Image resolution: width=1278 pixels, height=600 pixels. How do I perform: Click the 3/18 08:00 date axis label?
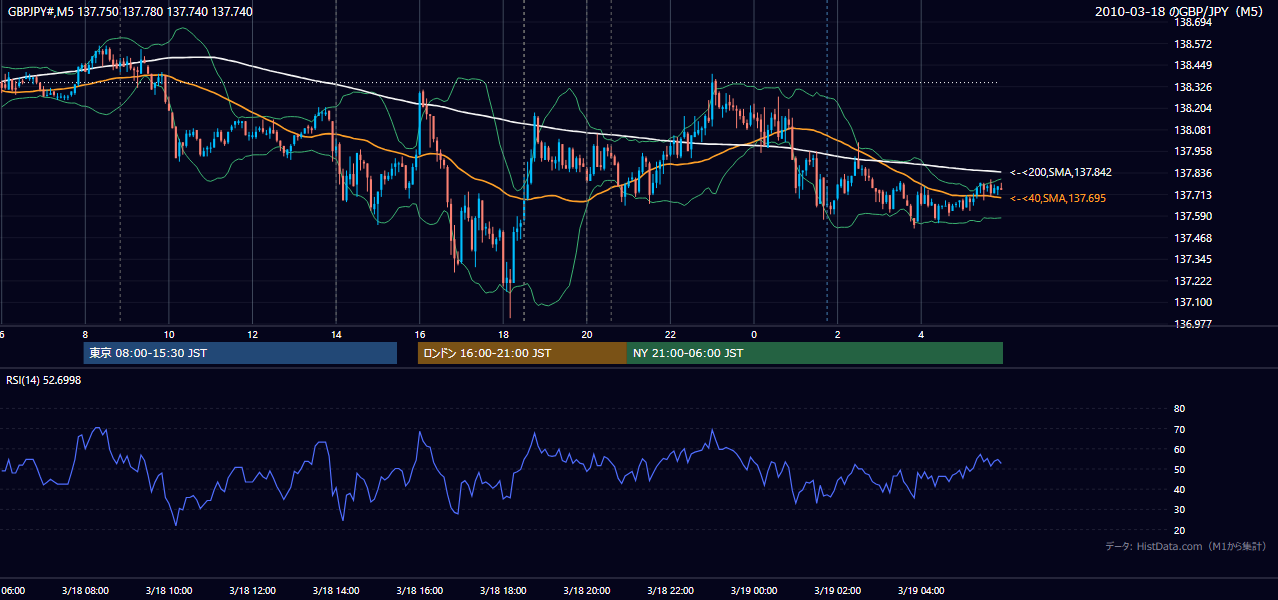click(83, 590)
